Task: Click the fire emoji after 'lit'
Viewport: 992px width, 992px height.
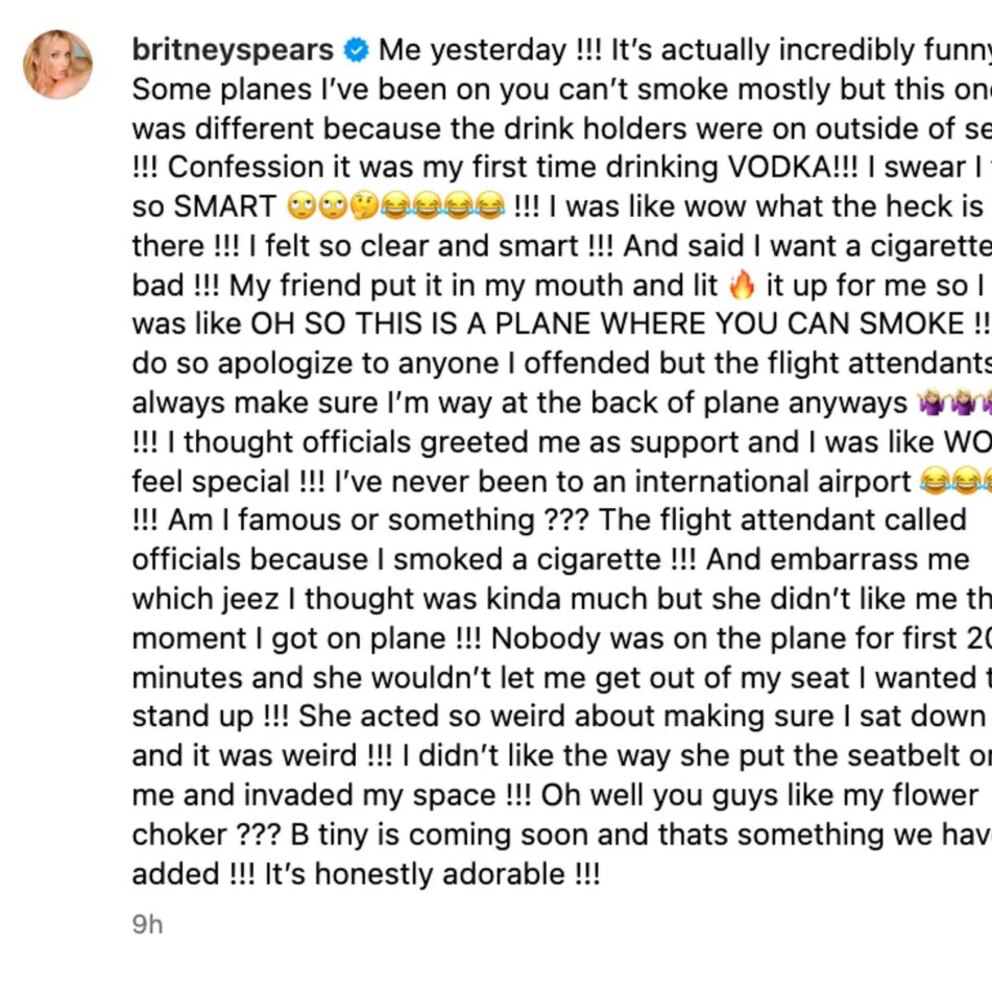Action: tap(741, 285)
